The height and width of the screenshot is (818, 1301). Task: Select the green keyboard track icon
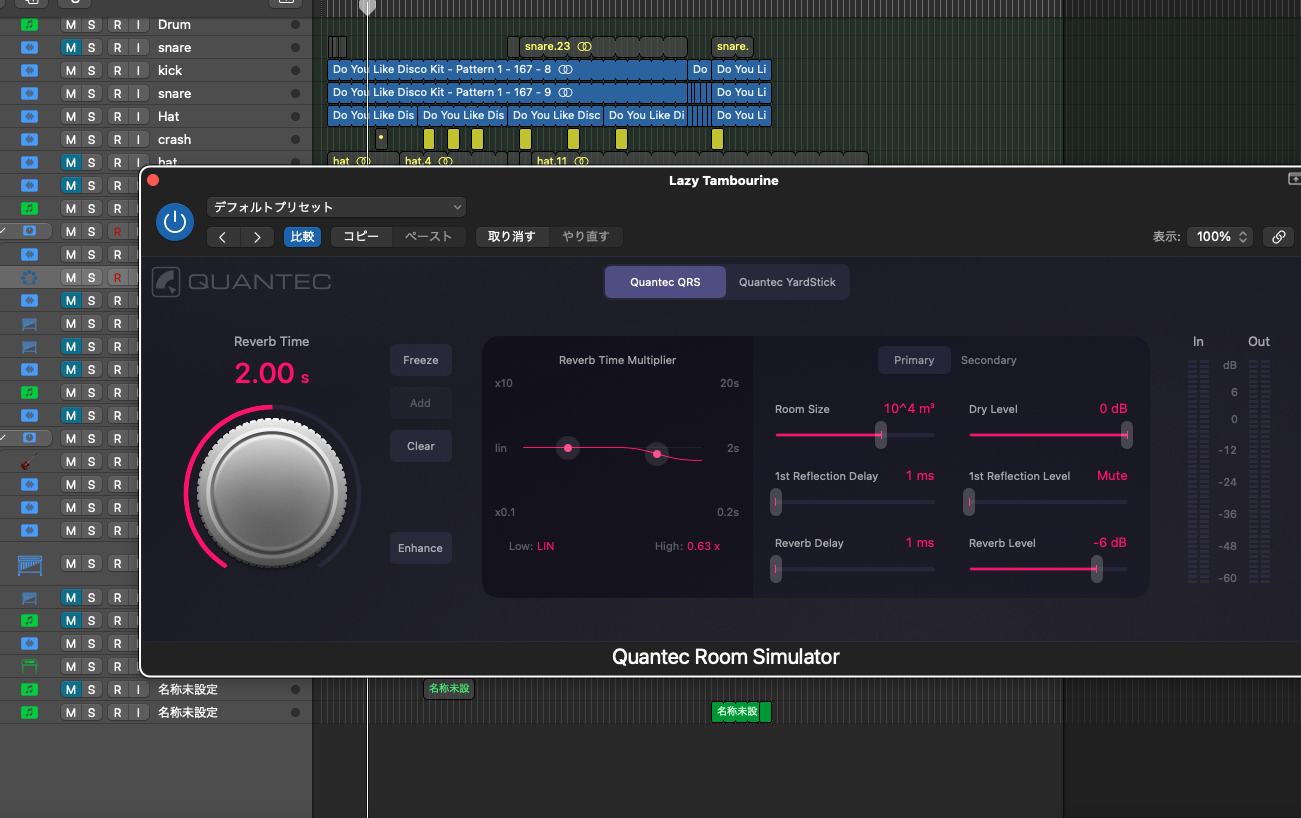30,666
